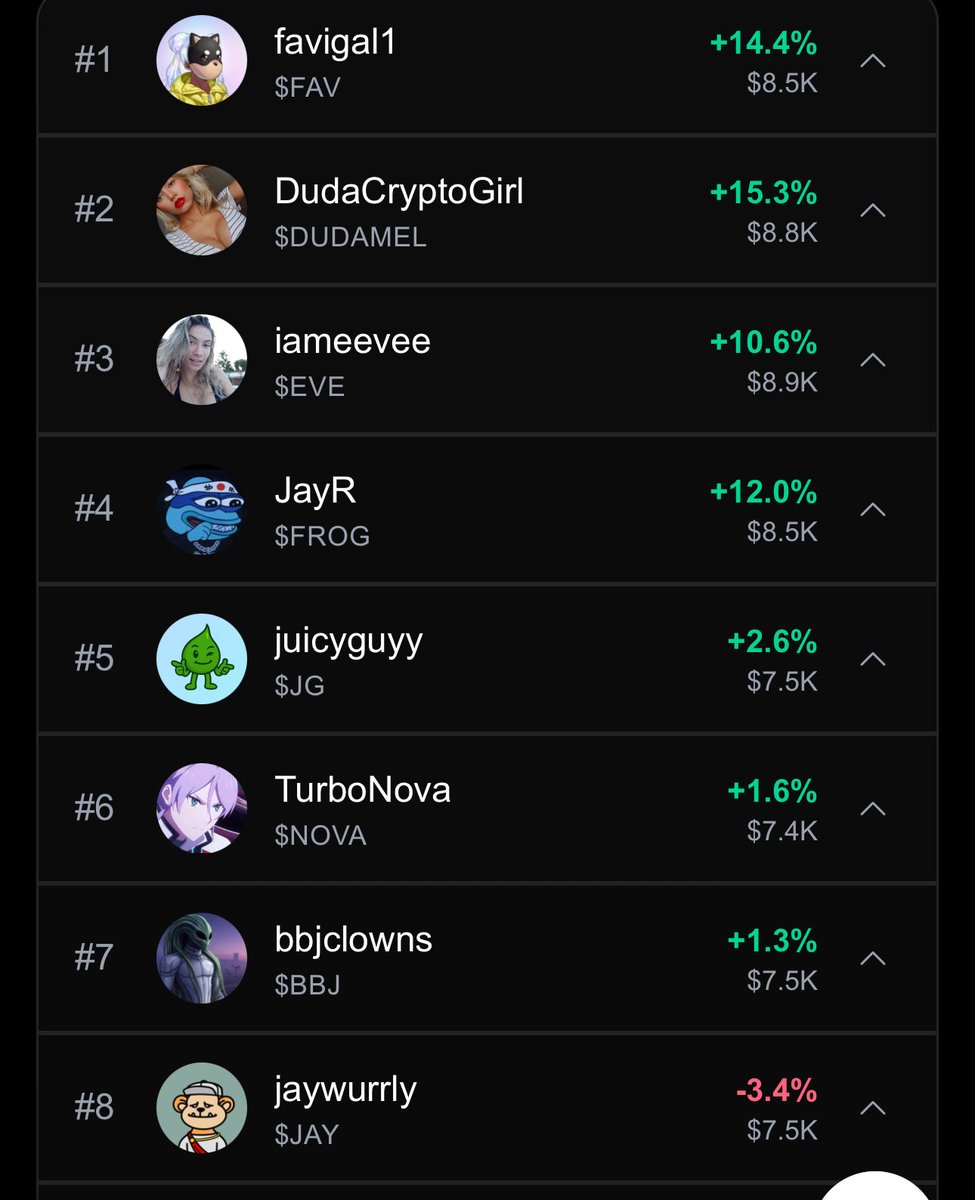The width and height of the screenshot is (975, 1200).
Task: Click the $NOVA ticker text
Action: coord(320,836)
